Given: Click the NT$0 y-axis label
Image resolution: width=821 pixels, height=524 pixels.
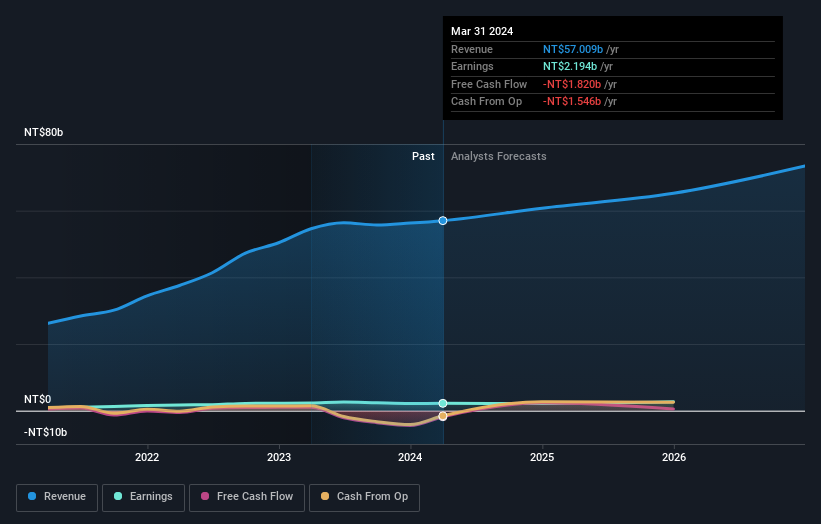Looking at the screenshot, I should pyautogui.click(x=38, y=399).
